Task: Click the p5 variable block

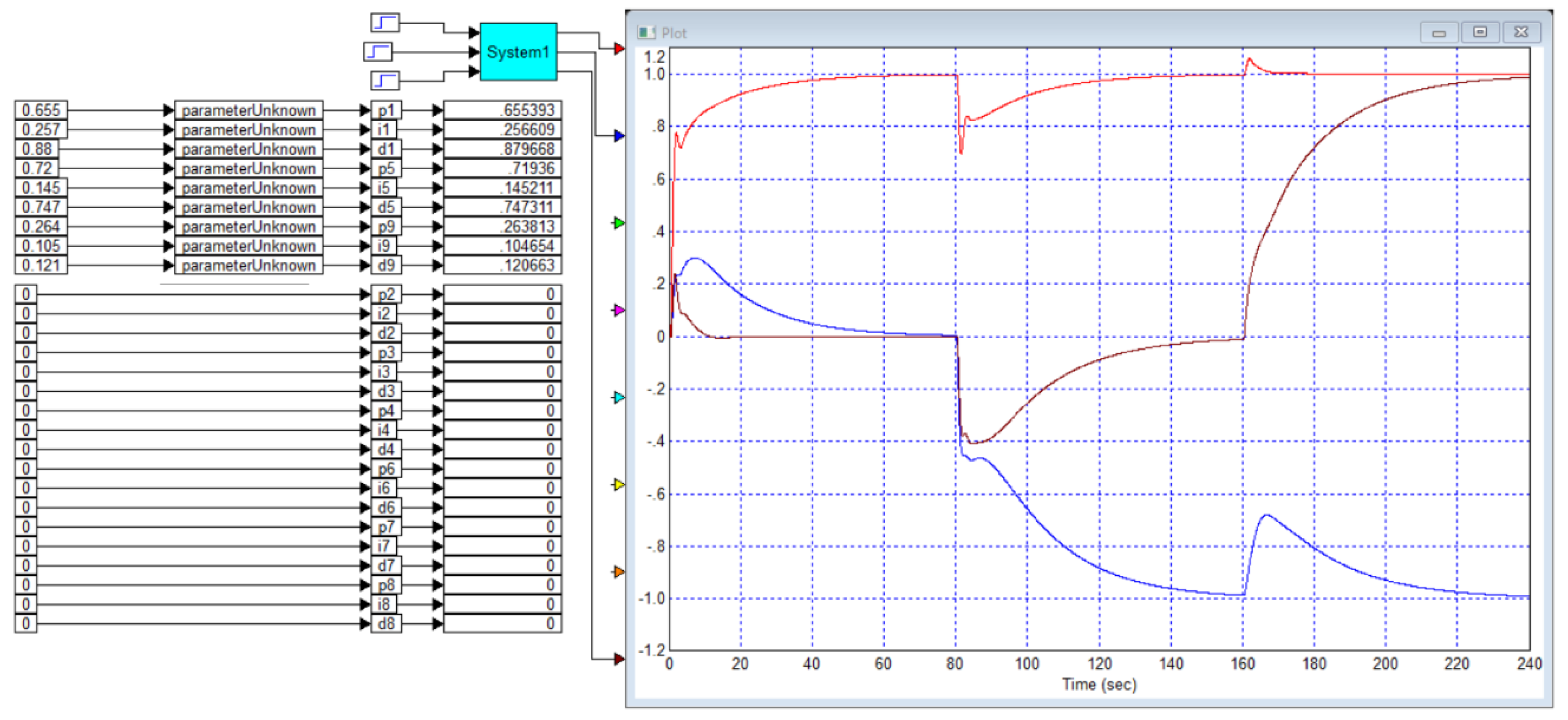Action: click(x=386, y=169)
